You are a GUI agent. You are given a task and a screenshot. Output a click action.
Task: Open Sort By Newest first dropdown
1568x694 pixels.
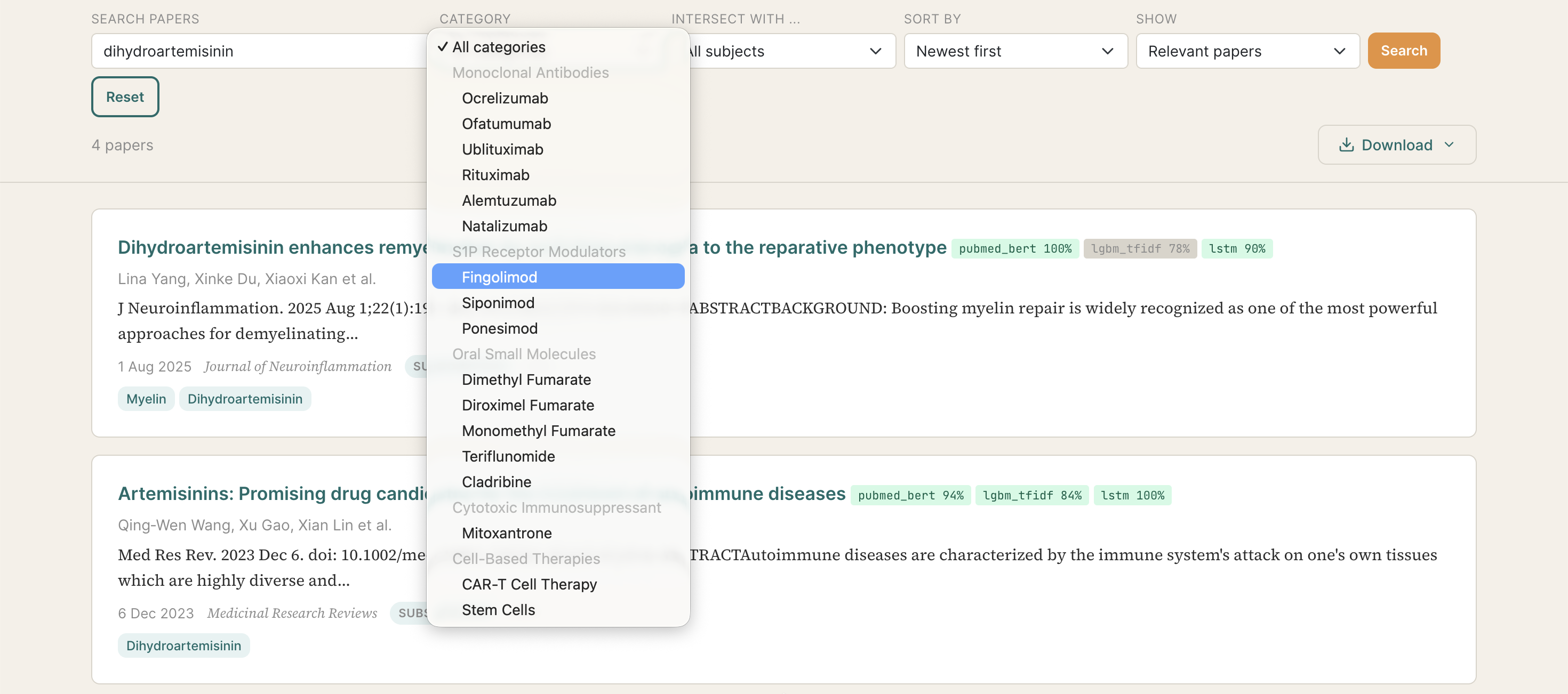pyautogui.click(x=1015, y=51)
